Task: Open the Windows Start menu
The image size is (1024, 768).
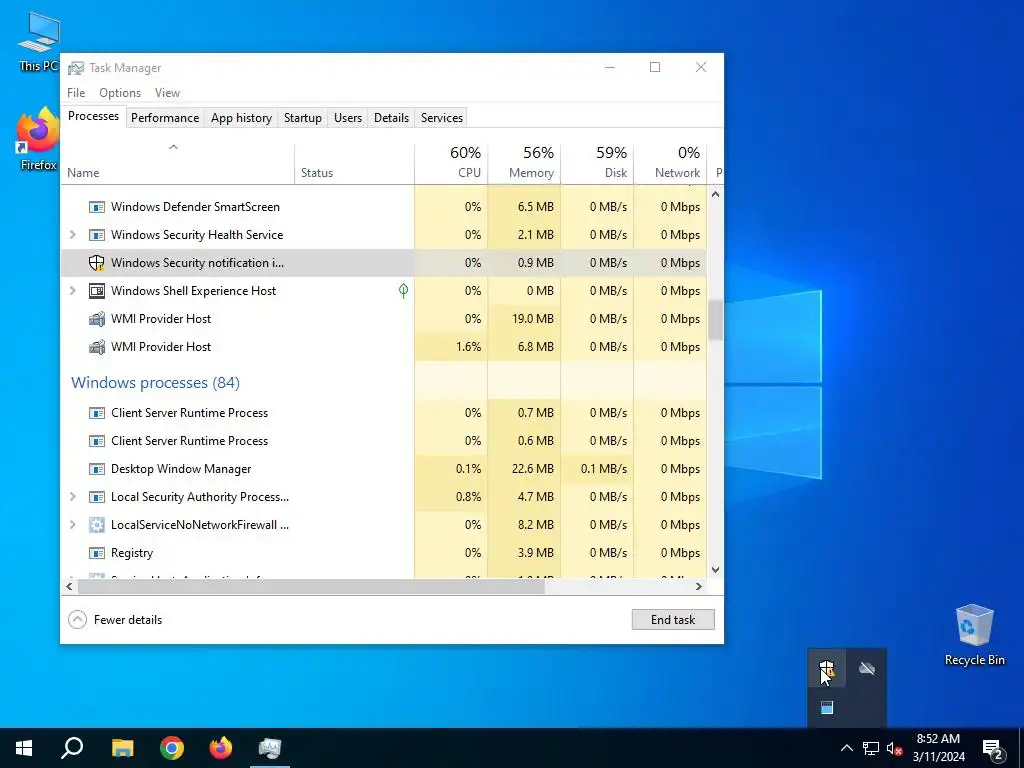Action: click(24, 748)
